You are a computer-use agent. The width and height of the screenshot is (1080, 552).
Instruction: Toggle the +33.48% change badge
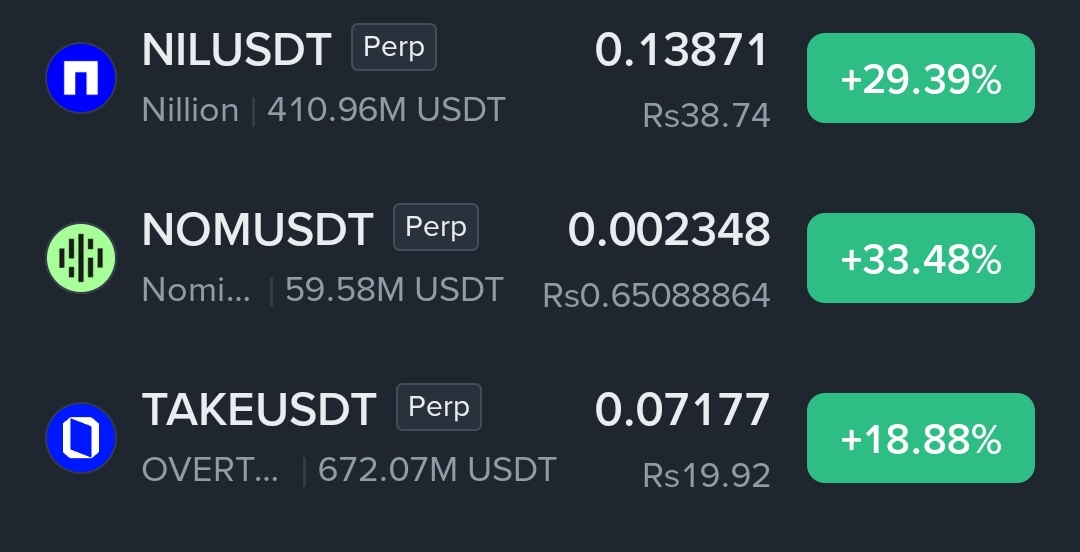(x=921, y=258)
